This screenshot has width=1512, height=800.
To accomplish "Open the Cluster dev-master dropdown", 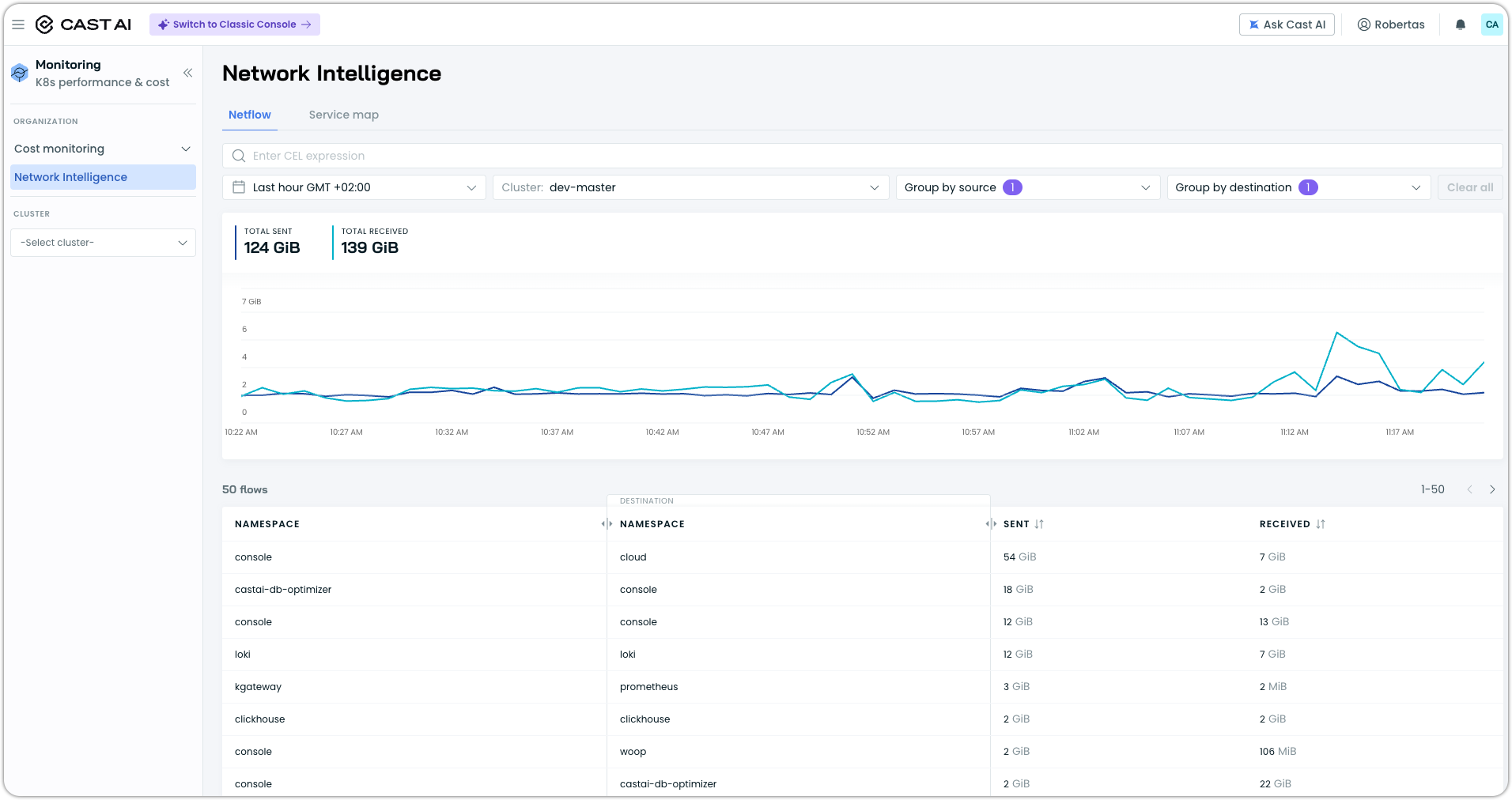I will (690, 187).
